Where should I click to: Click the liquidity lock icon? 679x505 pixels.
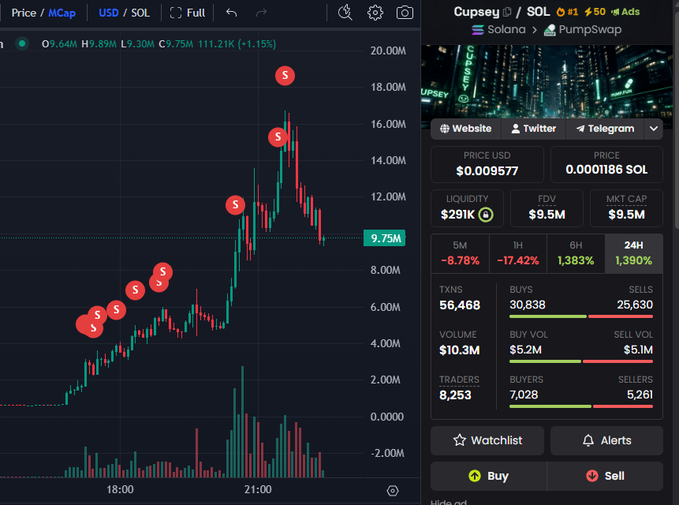coord(486,214)
